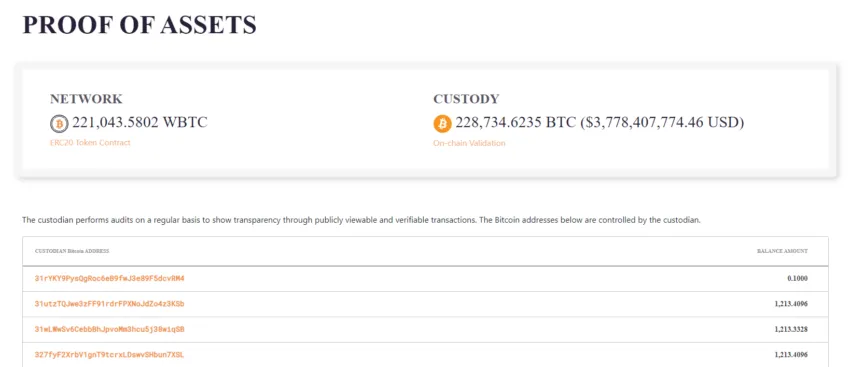
Task: Open address starting with 31rYKY9Pys
Action: tap(110, 279)
